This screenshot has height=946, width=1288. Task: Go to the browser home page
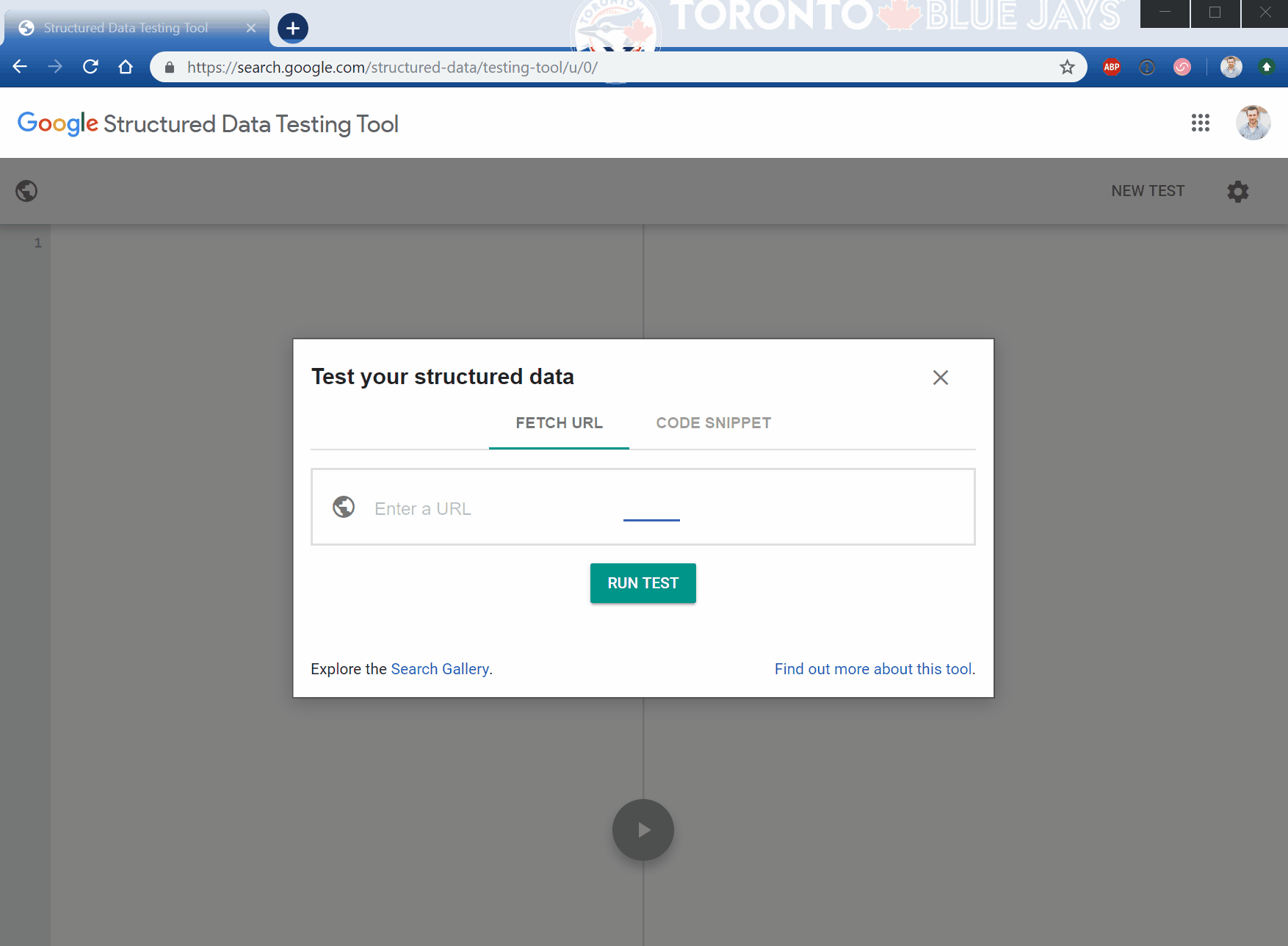pos(126,67)
